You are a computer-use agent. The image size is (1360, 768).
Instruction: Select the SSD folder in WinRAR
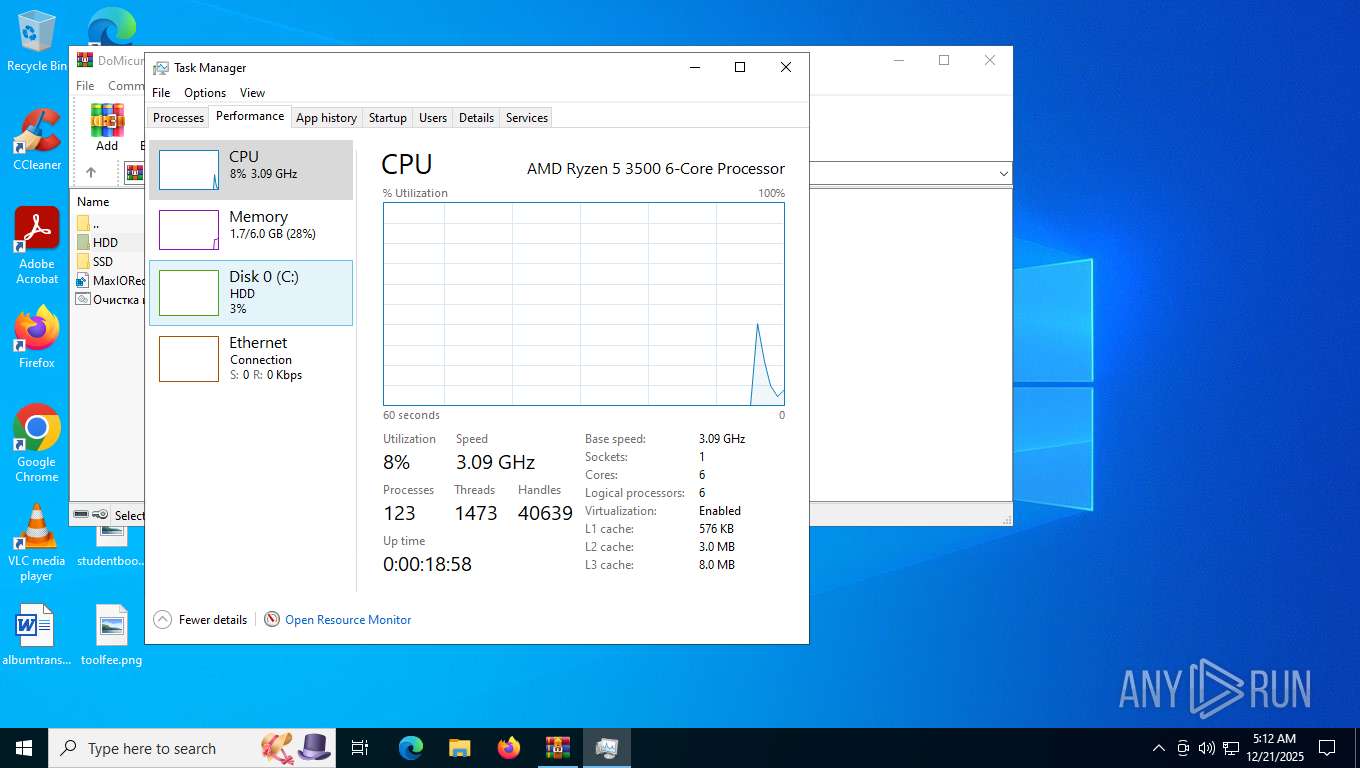96,261
